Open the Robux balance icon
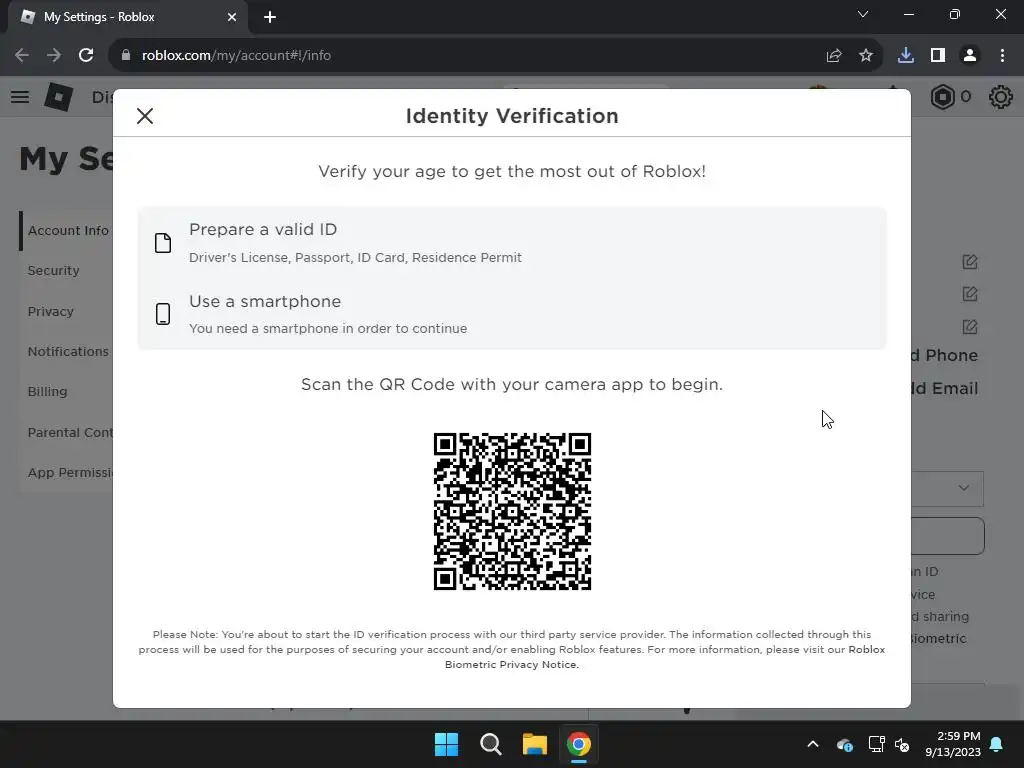 [x=942, y=97]
